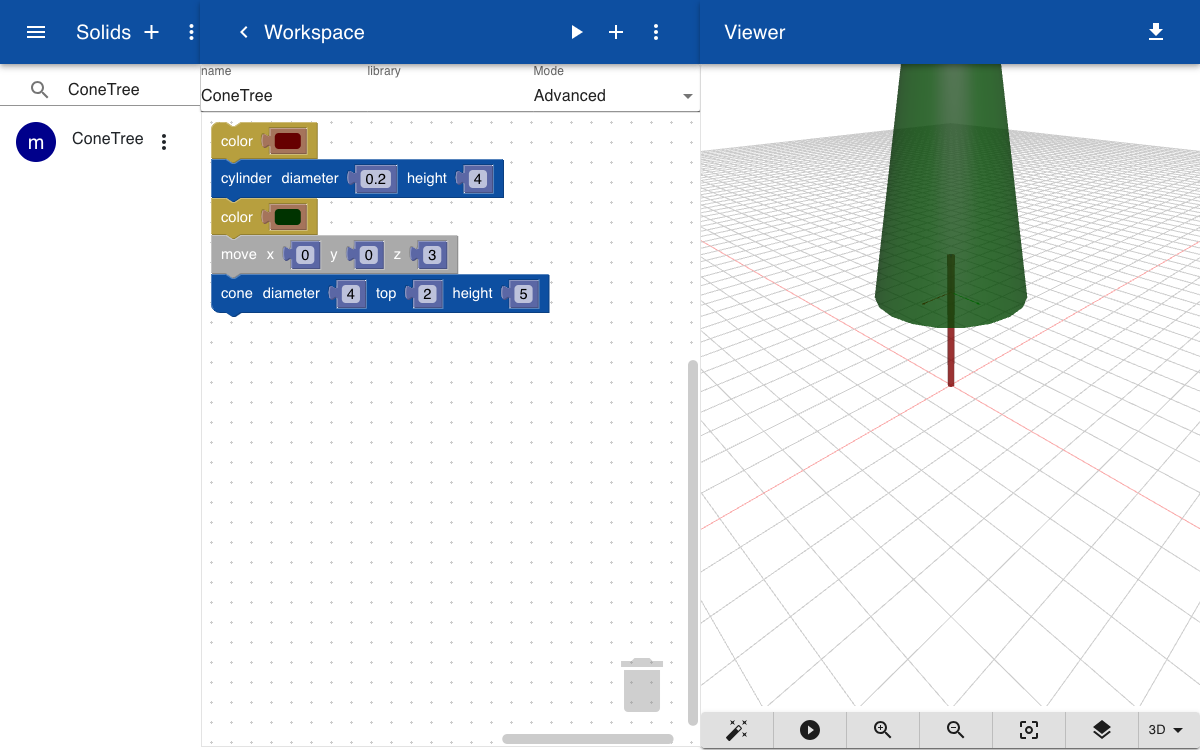This screenshot has width=1200, height=750.
Task: Click the ConeTree name input field
Action: pyautogui.click(x=284, y=96)
